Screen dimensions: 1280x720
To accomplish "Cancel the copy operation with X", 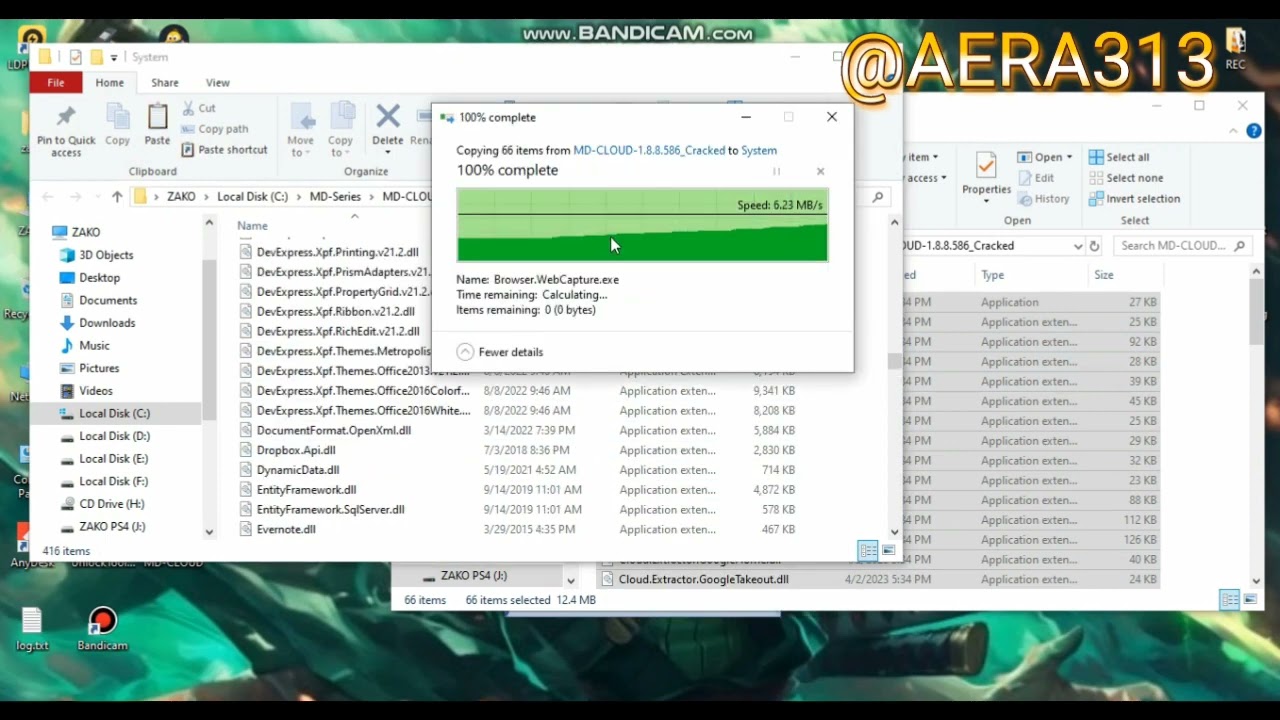I will click(x=820, y=171).
